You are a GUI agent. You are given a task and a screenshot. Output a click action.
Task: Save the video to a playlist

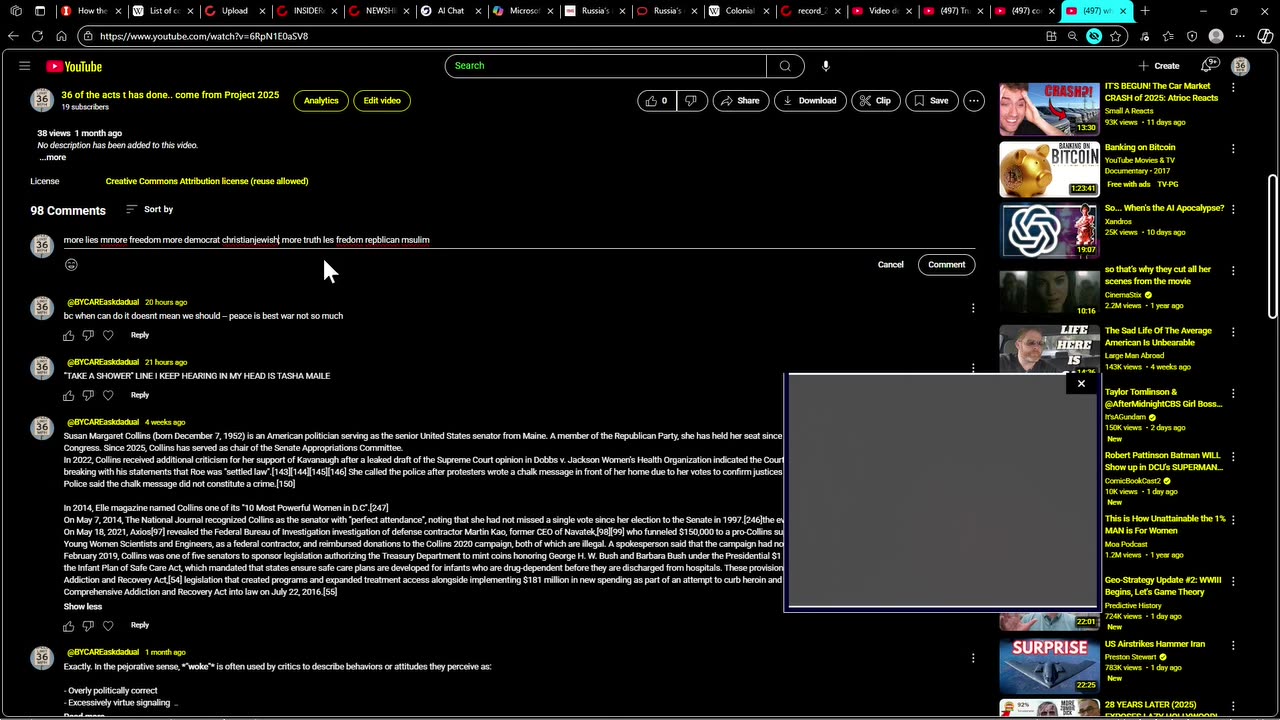pyautogui.click(x=930, y=100)
